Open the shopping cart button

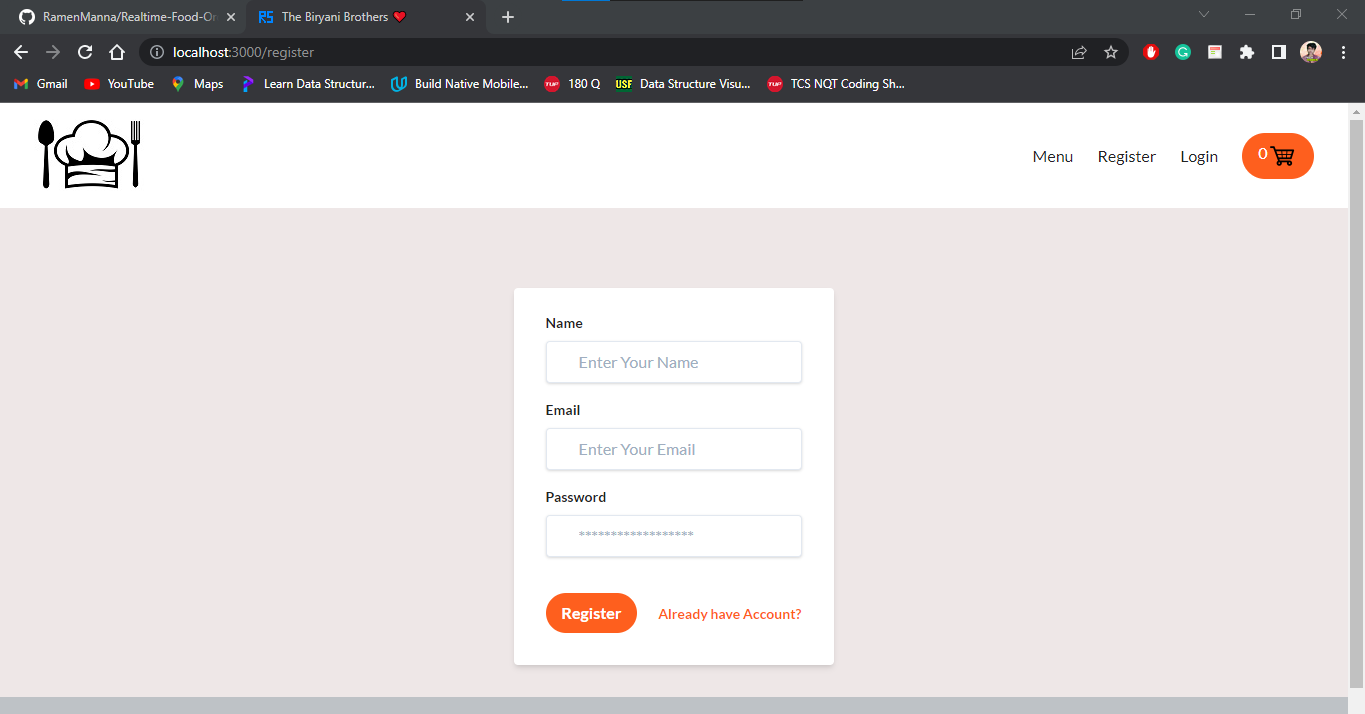point(1277,156)
